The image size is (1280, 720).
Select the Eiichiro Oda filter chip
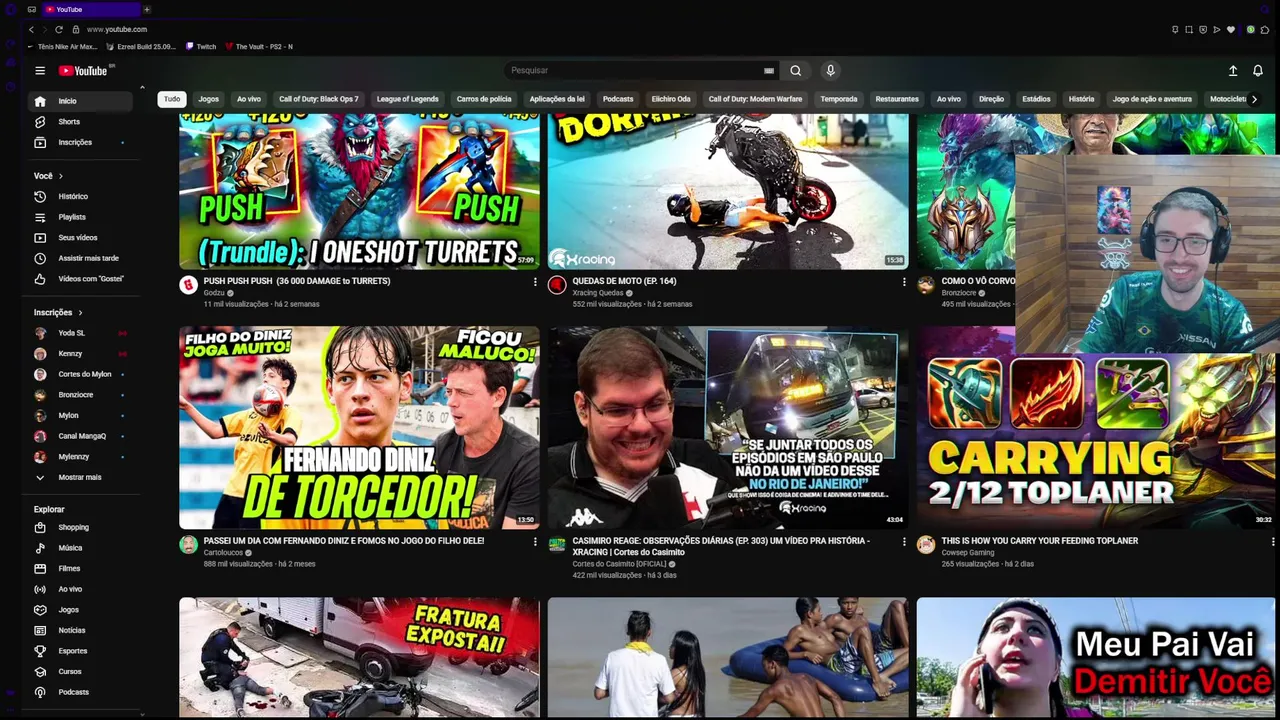coord(671,99)
